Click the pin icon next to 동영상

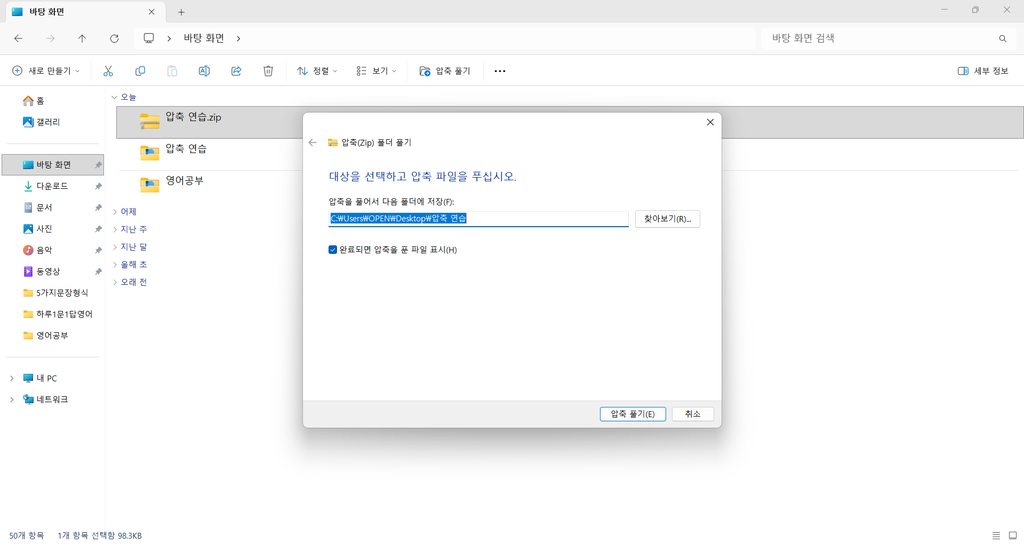click(98, 272)
